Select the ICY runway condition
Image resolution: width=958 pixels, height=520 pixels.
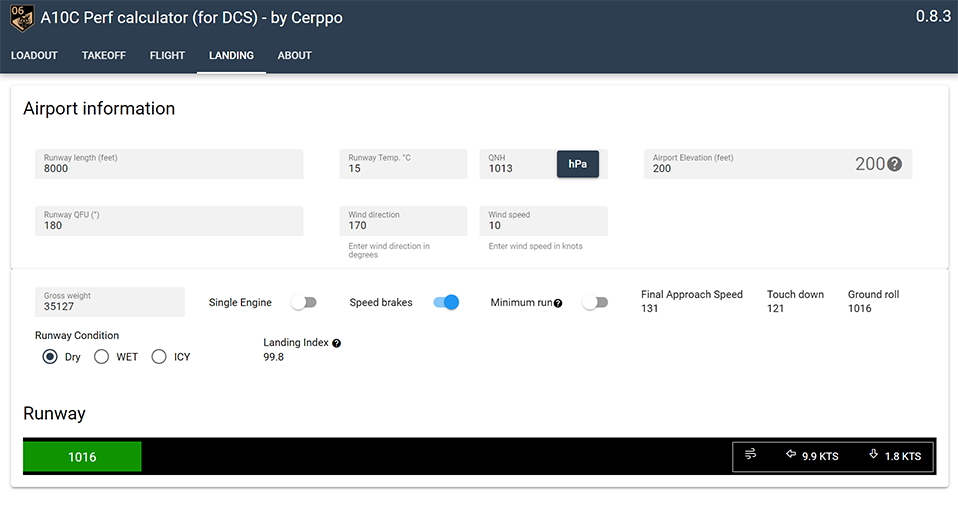(x=159, y=356)
